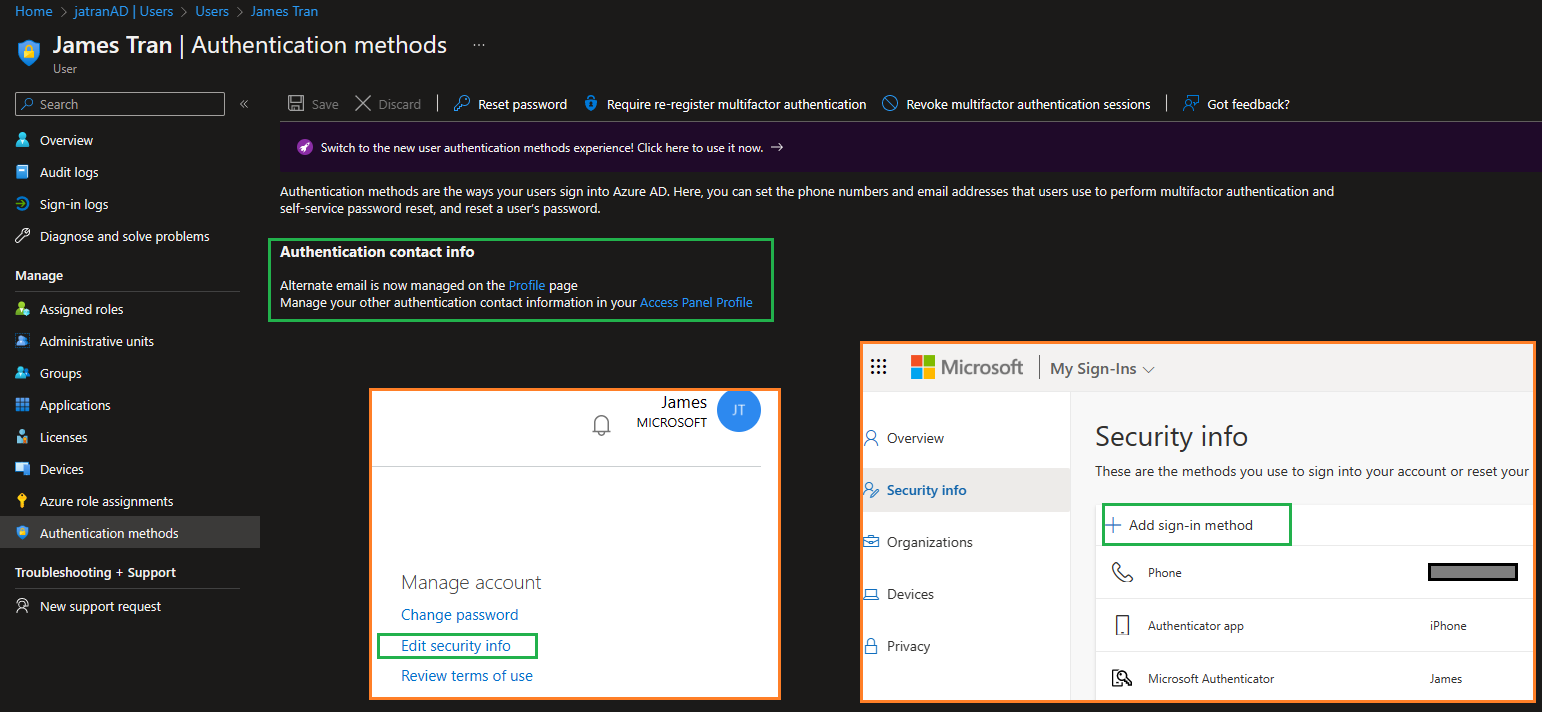Click Home in the breadcrumb
1542x712 pixels.
[x=34, y=11]
